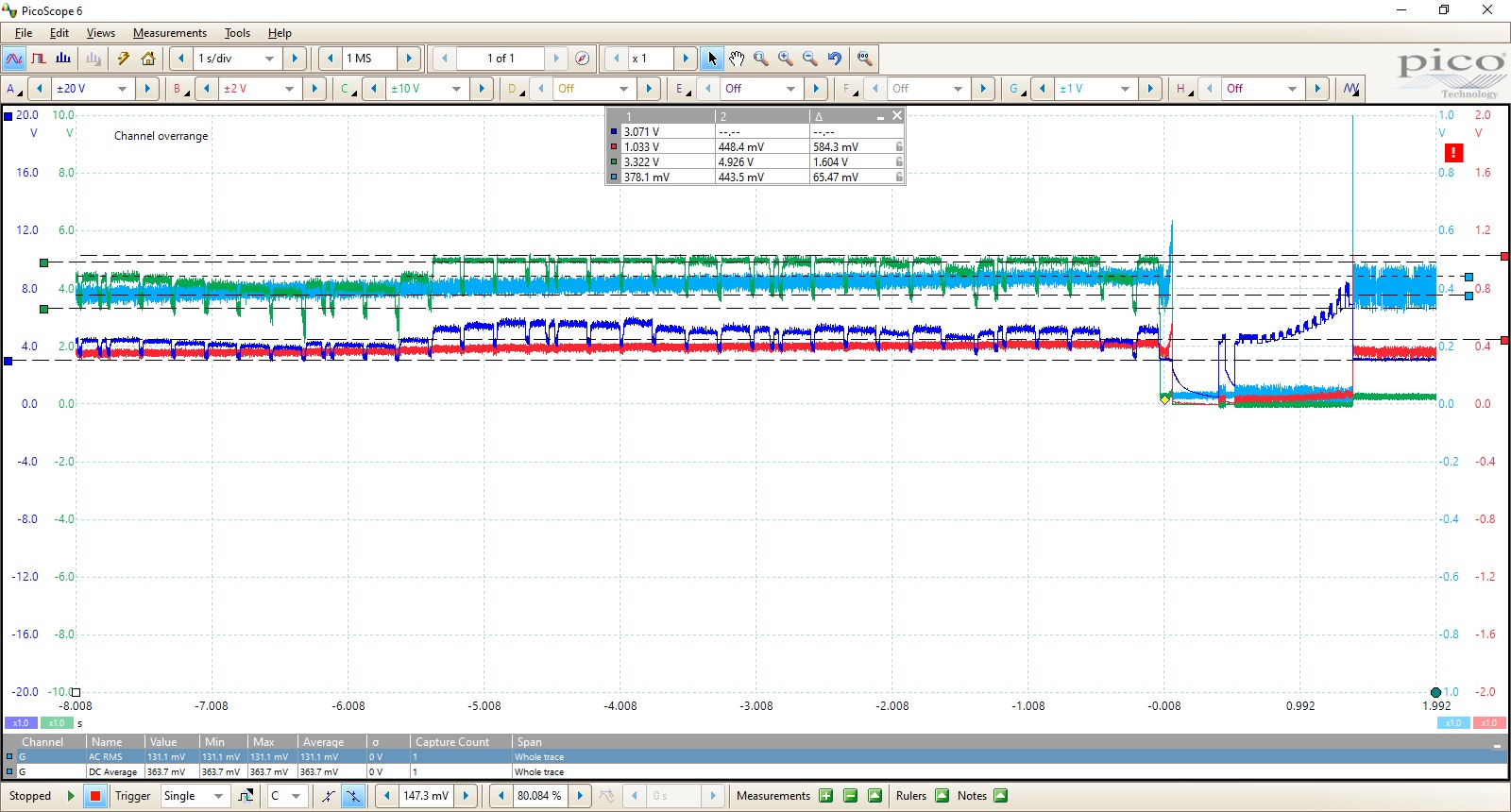Image resolution: width=1511 pixels, height=812 pixels.
Task: Click the Zoom Out tool
Action: click(x=810, y=59)
